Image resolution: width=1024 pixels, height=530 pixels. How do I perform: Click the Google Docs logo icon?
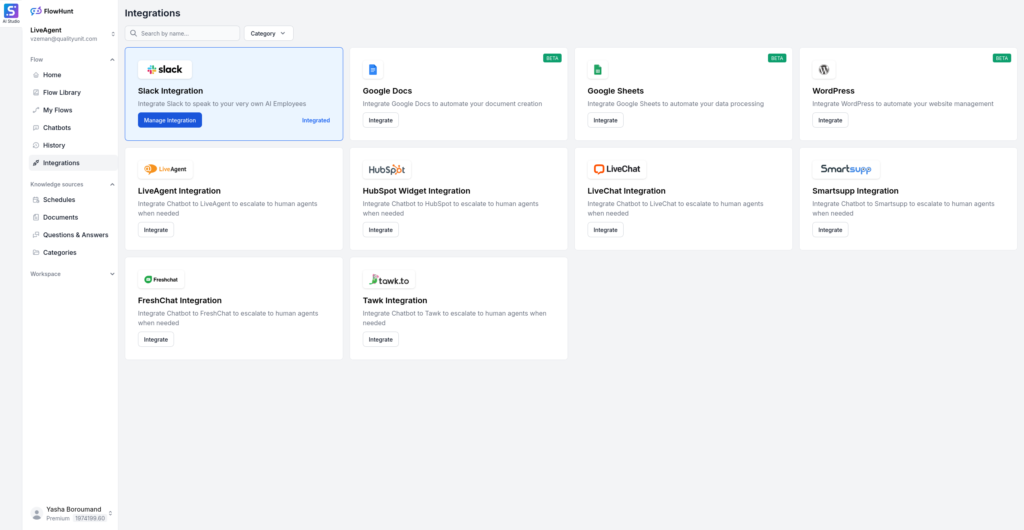tap(373, 70)
